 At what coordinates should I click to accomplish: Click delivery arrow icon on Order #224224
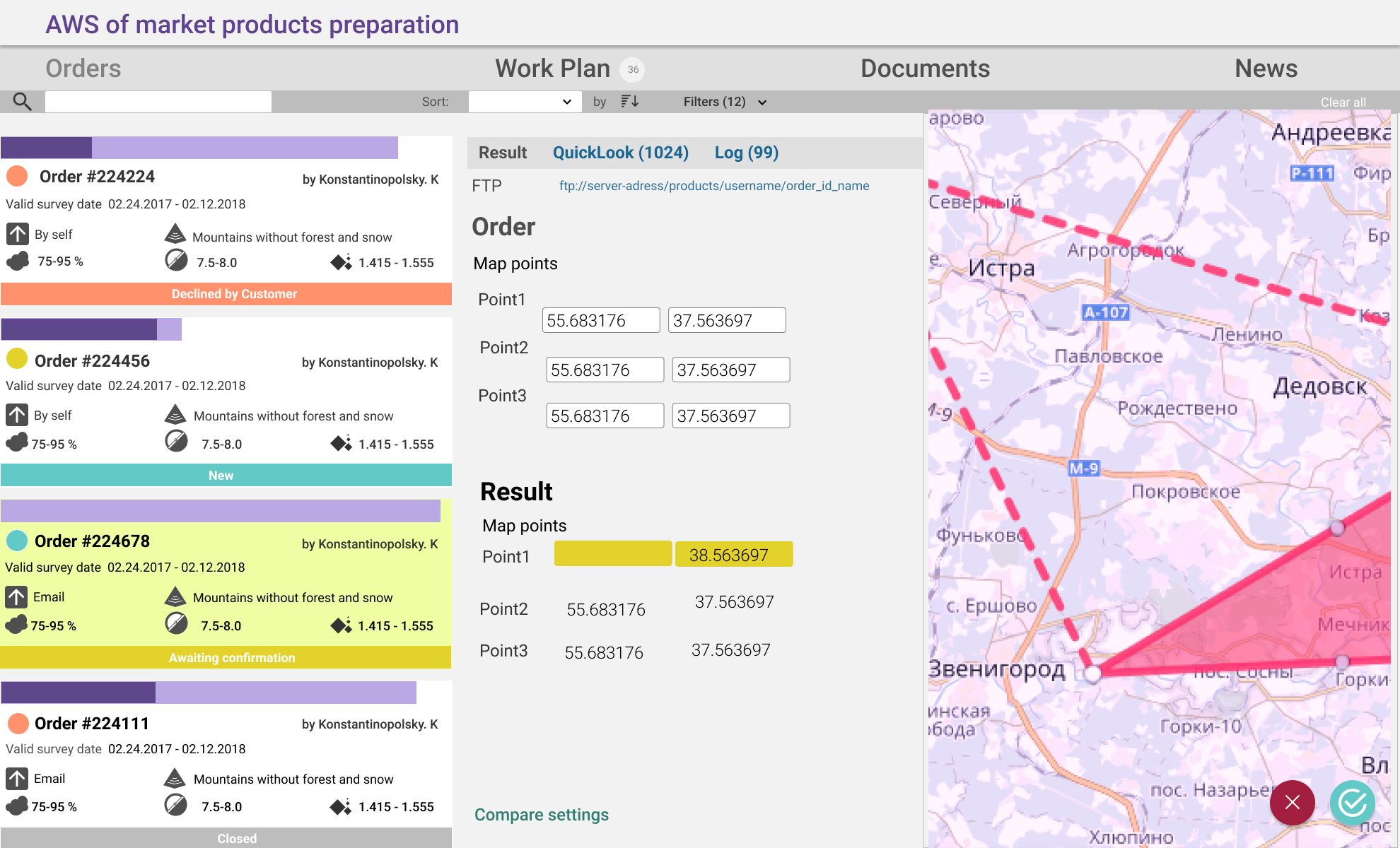click(17, 234)
